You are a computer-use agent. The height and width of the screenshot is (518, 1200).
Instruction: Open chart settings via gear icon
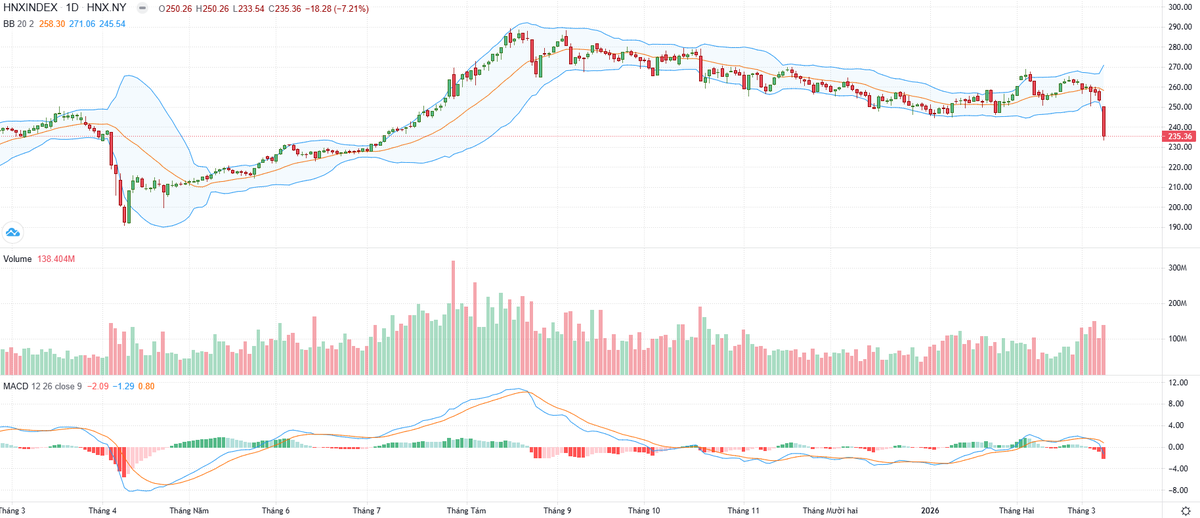click(x=1185, y=510)
